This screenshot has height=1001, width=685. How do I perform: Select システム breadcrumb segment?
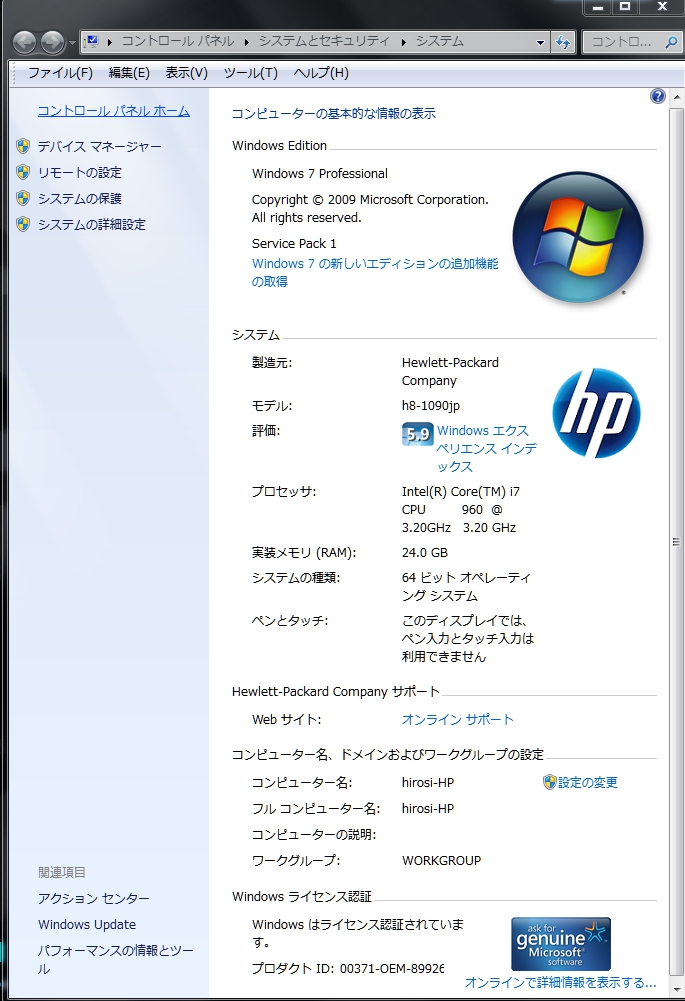(x=440, y=41)
